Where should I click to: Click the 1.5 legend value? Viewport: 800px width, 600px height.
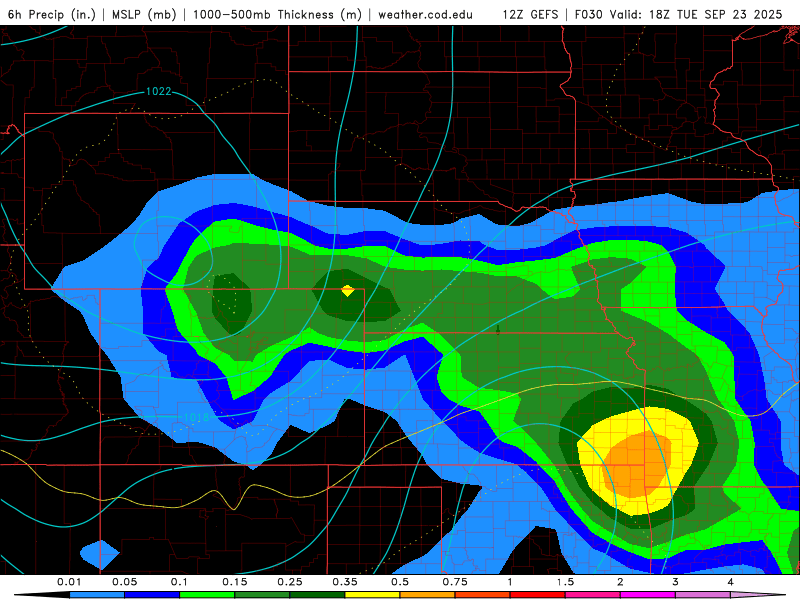[565, 582]
